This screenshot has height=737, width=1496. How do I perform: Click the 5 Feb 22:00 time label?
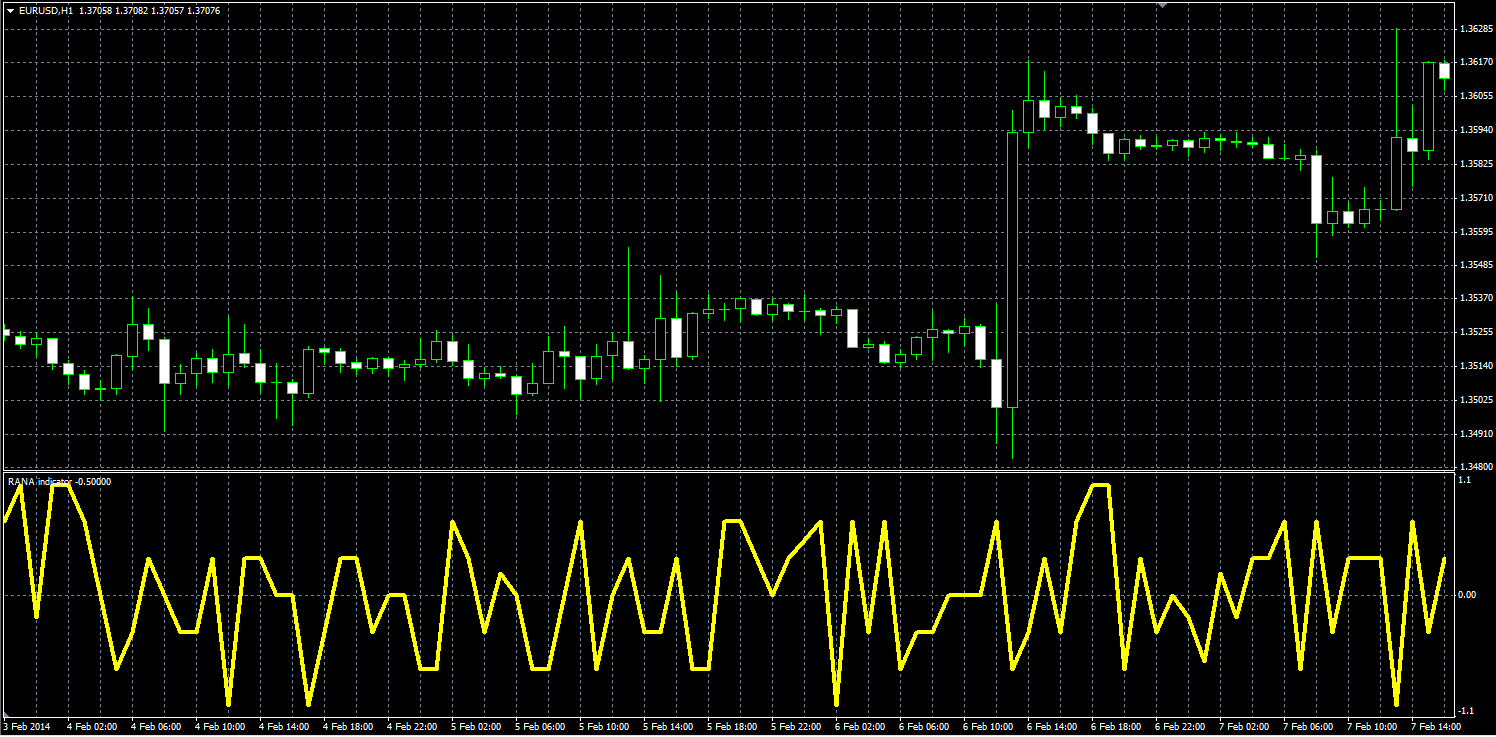[x=796, y=727]
